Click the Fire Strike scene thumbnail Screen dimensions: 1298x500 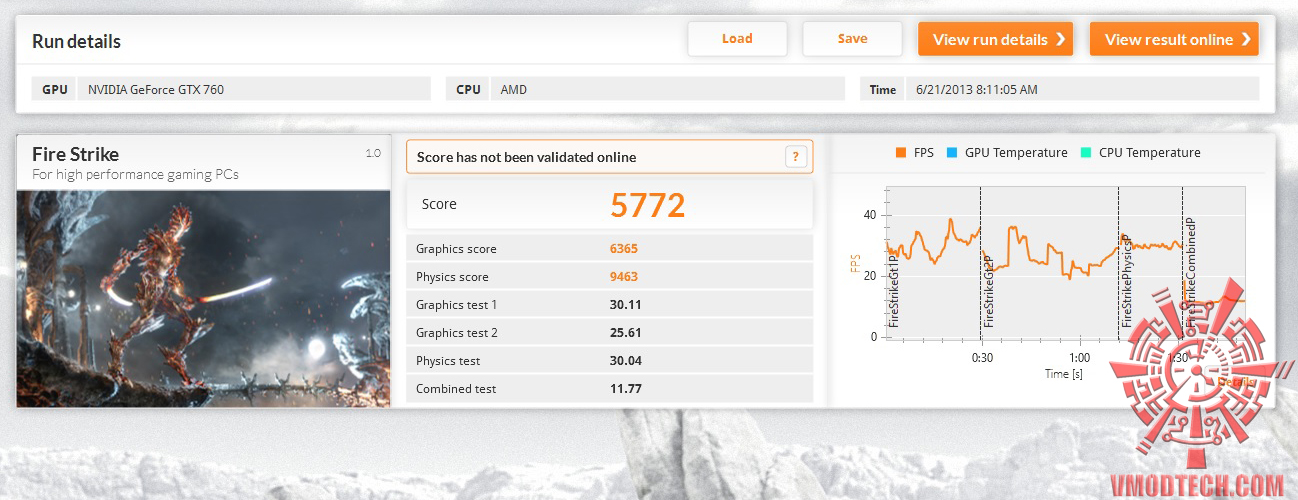[x=204, y=298]
